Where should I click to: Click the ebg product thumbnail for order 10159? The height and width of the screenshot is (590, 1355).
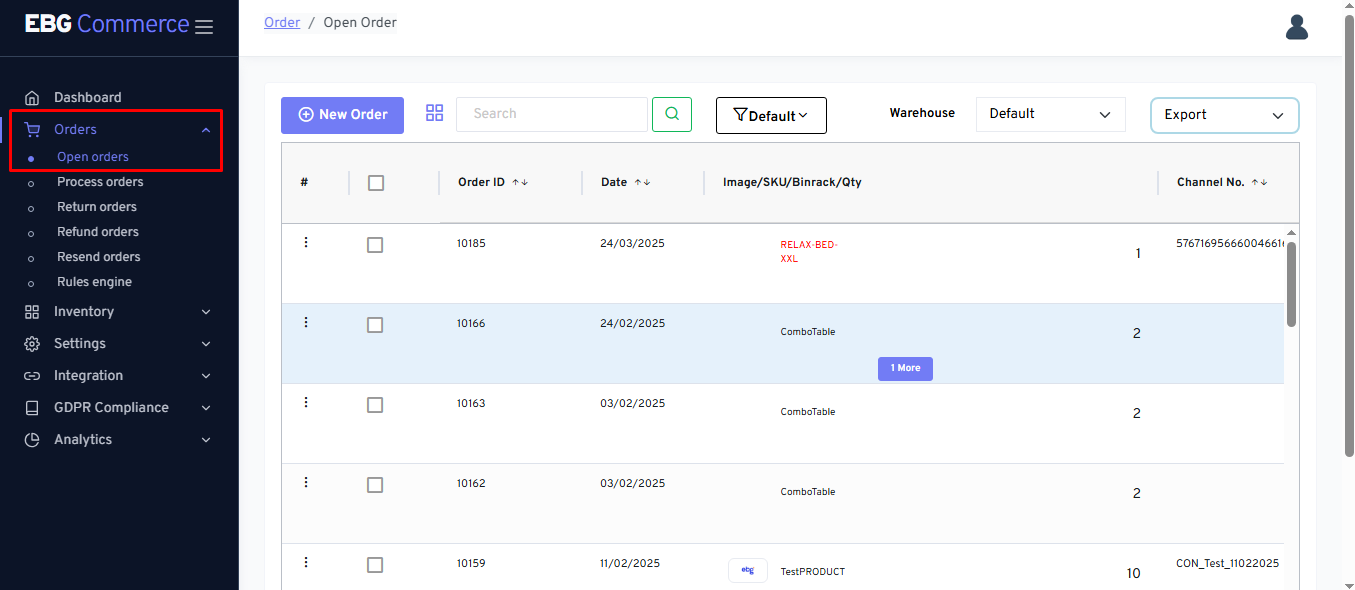tap(747, 570)
